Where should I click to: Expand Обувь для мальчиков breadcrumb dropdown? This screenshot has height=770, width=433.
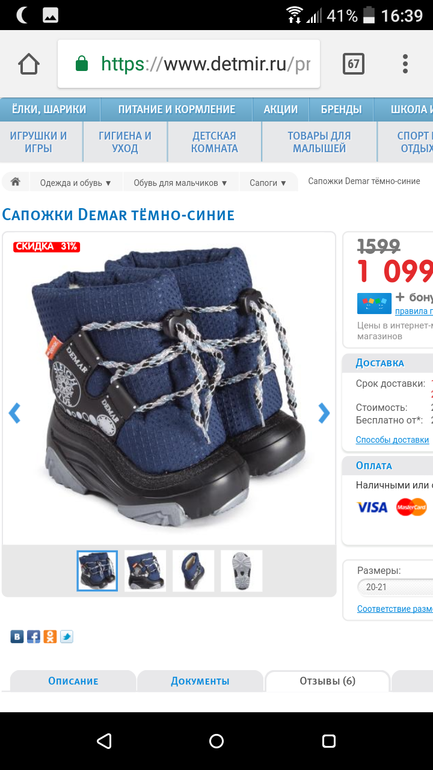point(181,182)
